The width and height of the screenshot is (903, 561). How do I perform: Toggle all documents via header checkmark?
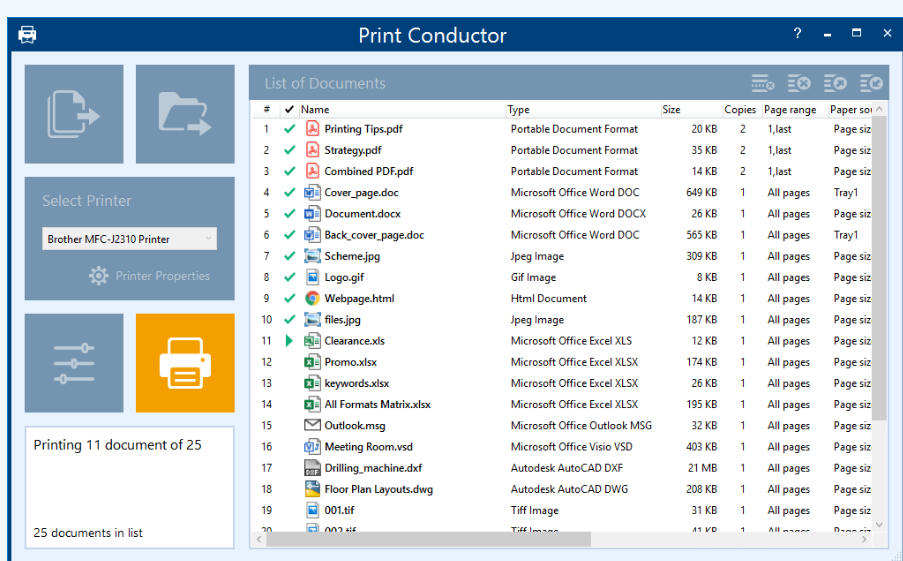[x=290, y=110]
